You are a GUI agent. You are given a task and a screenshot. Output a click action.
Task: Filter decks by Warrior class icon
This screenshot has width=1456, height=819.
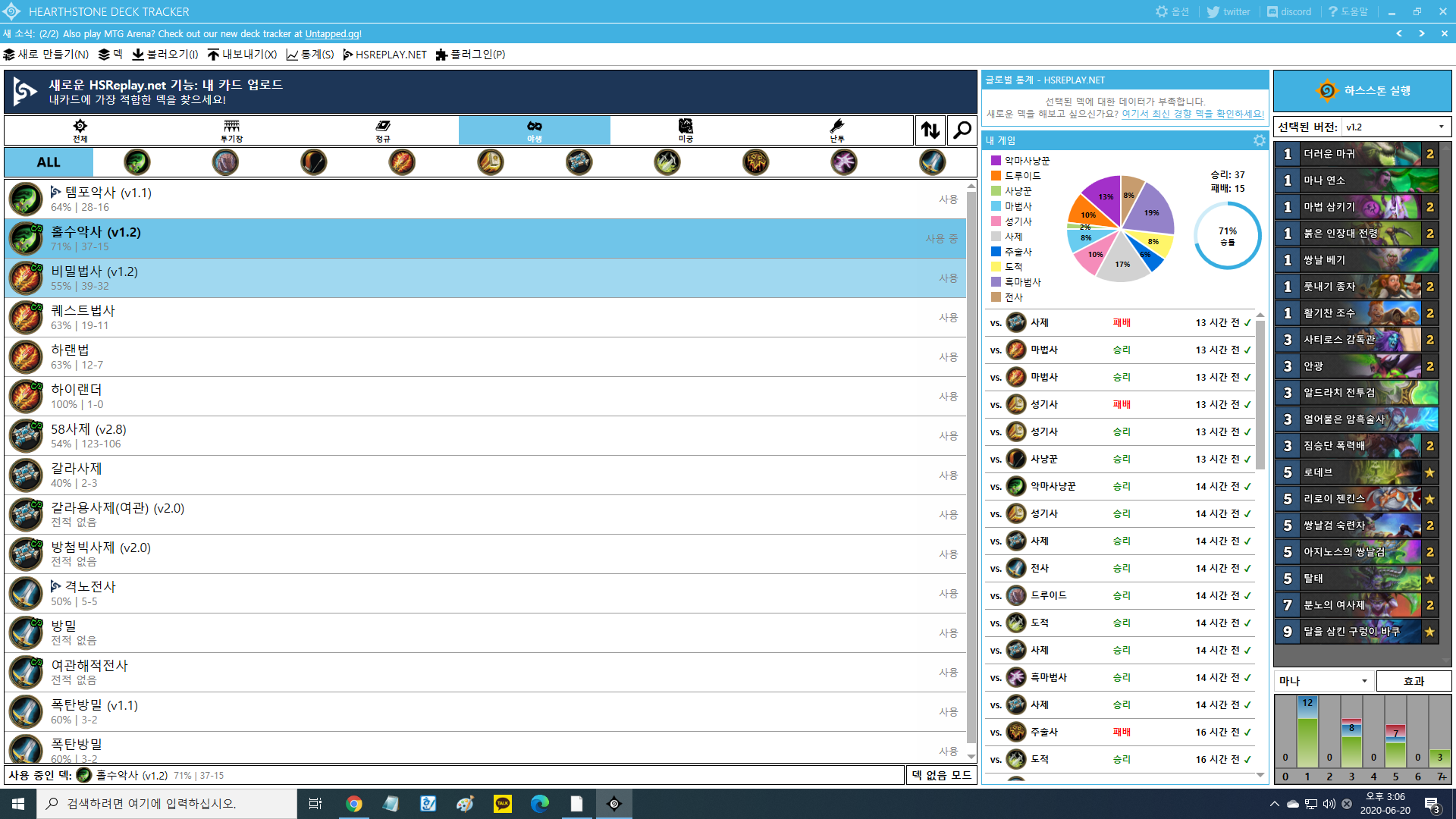pyautogui.click(x=932, y=162)
